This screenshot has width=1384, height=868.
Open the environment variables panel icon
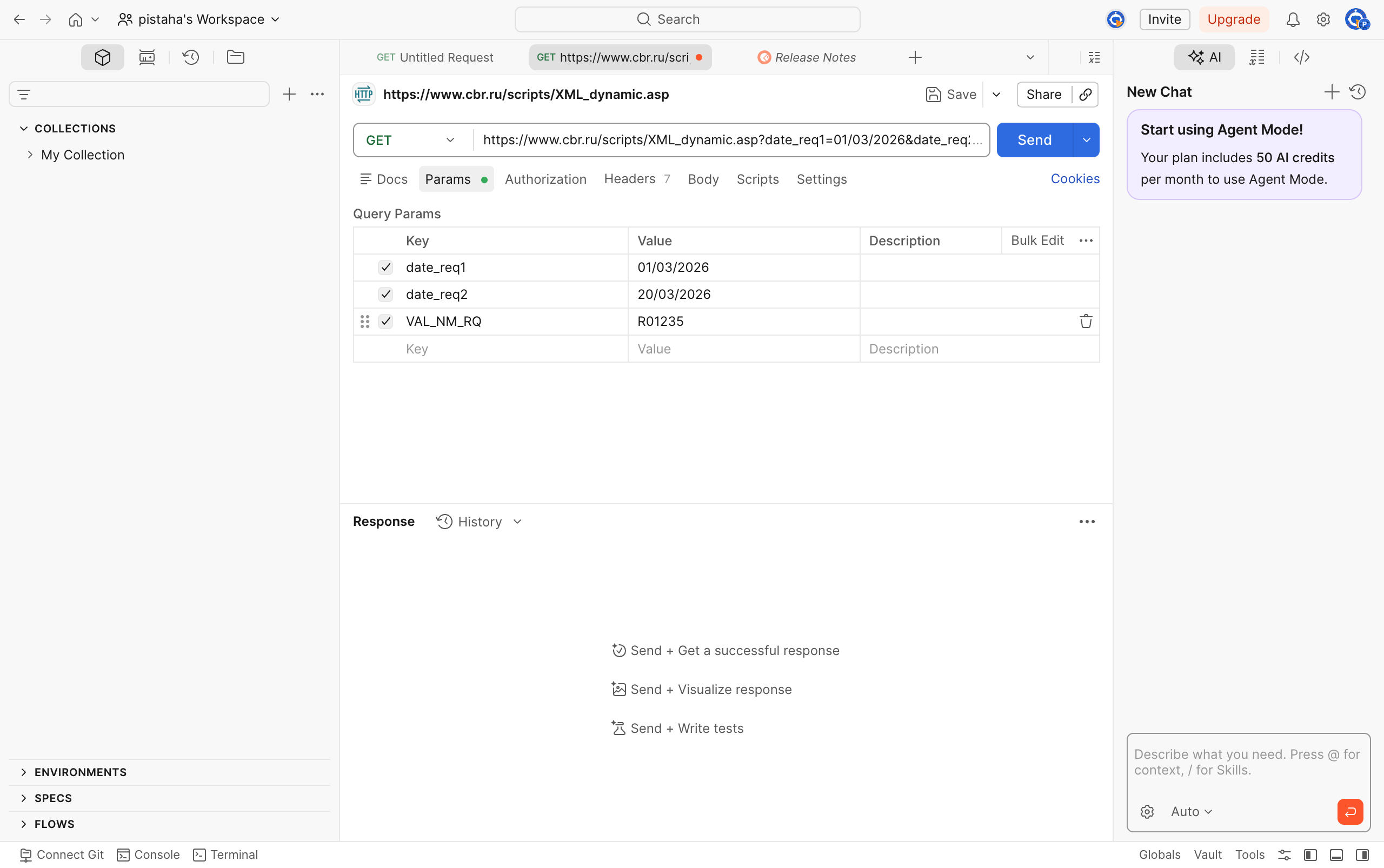tap(1256, 56)
